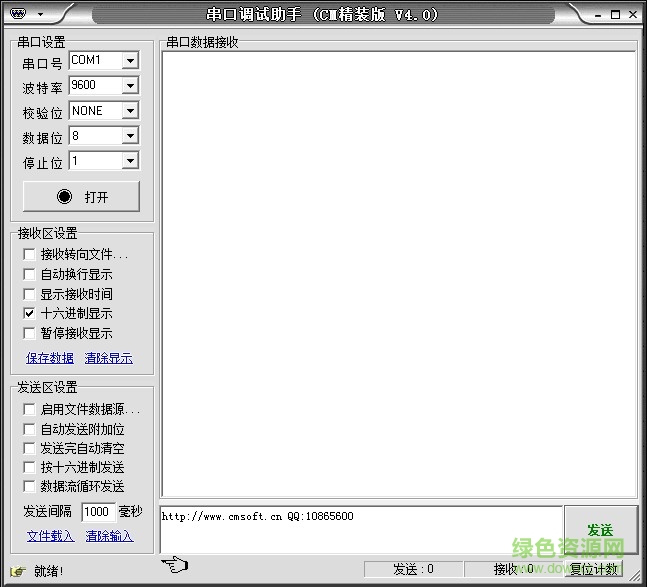Click the 发送间隔 interval input field
The image size is (647, 587).
(x=97, y=512)
